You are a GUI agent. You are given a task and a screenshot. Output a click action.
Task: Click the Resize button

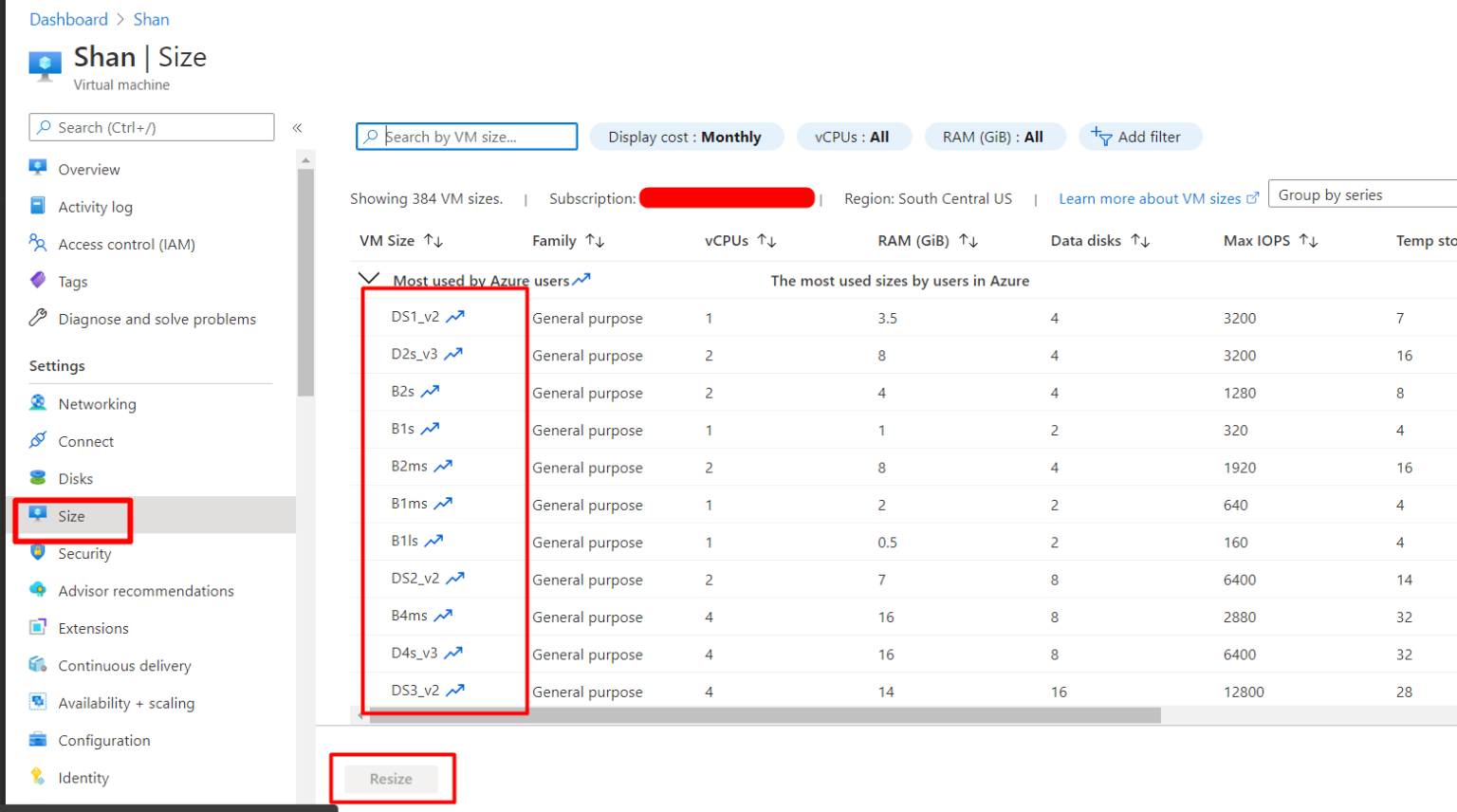tap(391, 778)
